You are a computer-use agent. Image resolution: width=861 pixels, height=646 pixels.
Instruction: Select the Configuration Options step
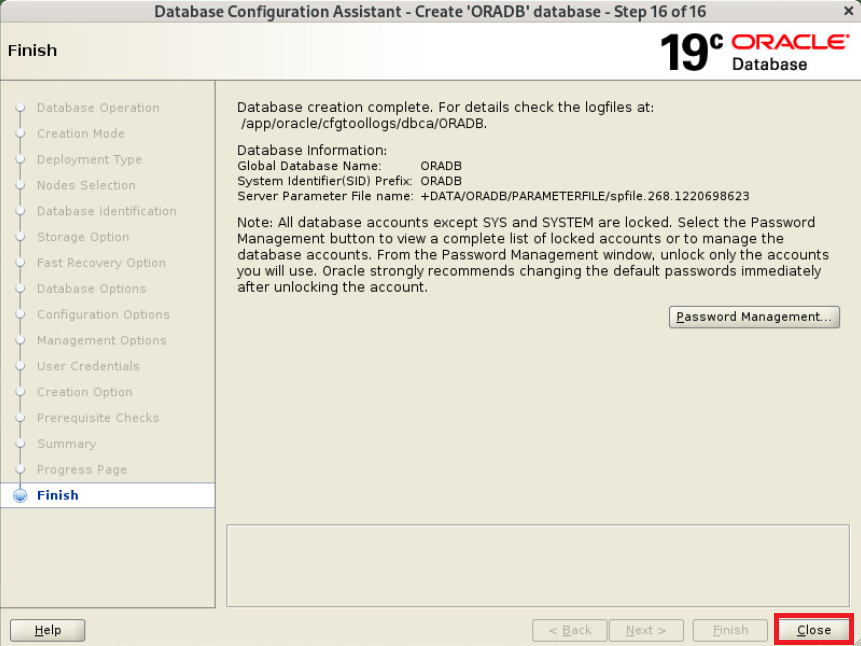click(103, 314)
